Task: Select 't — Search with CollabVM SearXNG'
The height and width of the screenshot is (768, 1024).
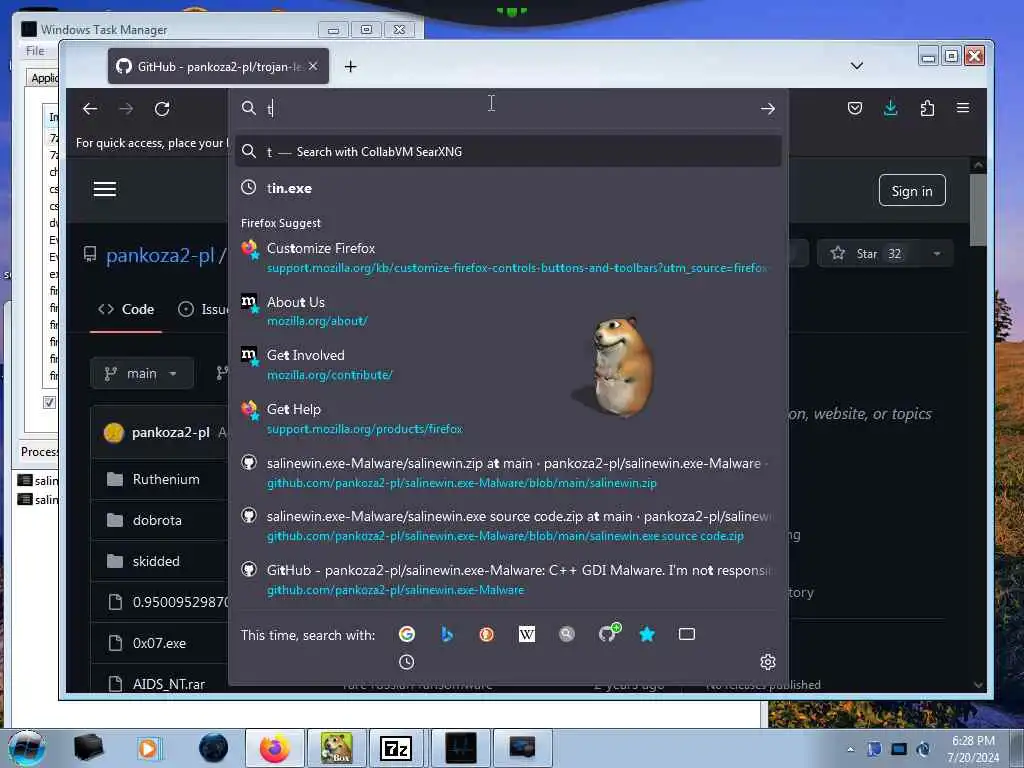Action: [508, 152]
